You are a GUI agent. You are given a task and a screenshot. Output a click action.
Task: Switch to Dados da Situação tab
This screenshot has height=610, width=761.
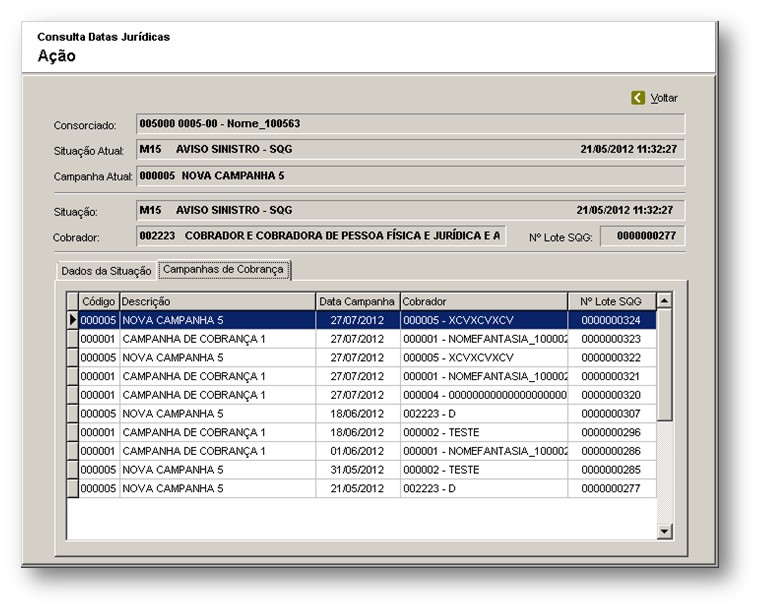[x=106, y=271]
